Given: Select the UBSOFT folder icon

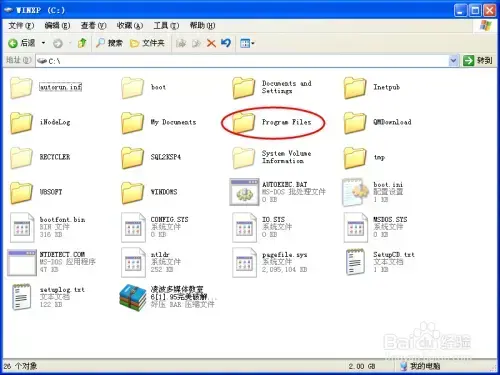Looking at the screenshot, I should 21,193.
